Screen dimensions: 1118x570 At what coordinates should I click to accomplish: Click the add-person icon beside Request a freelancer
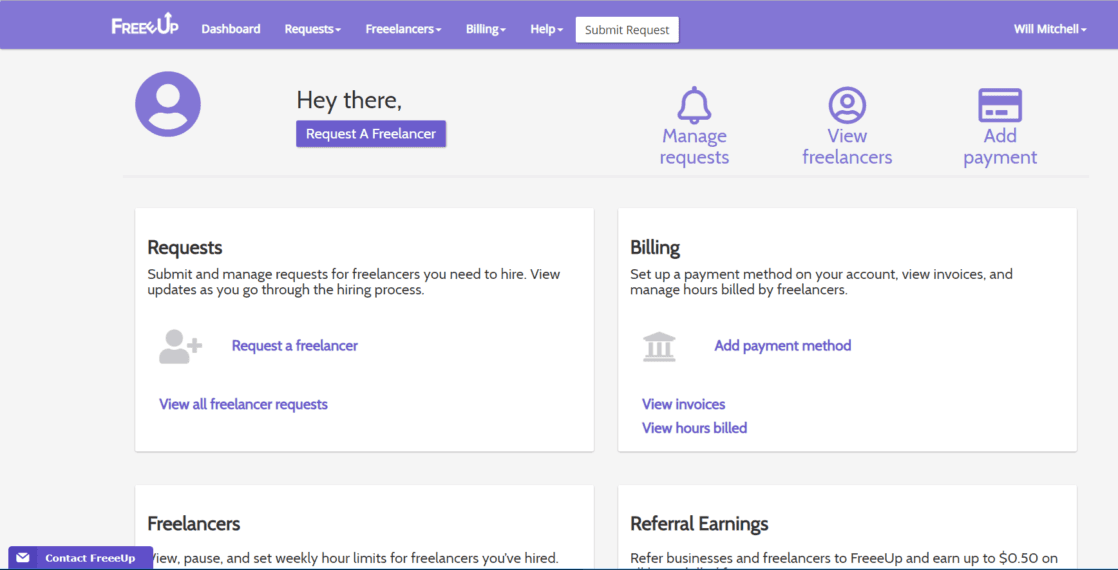(x=180, y=347)
